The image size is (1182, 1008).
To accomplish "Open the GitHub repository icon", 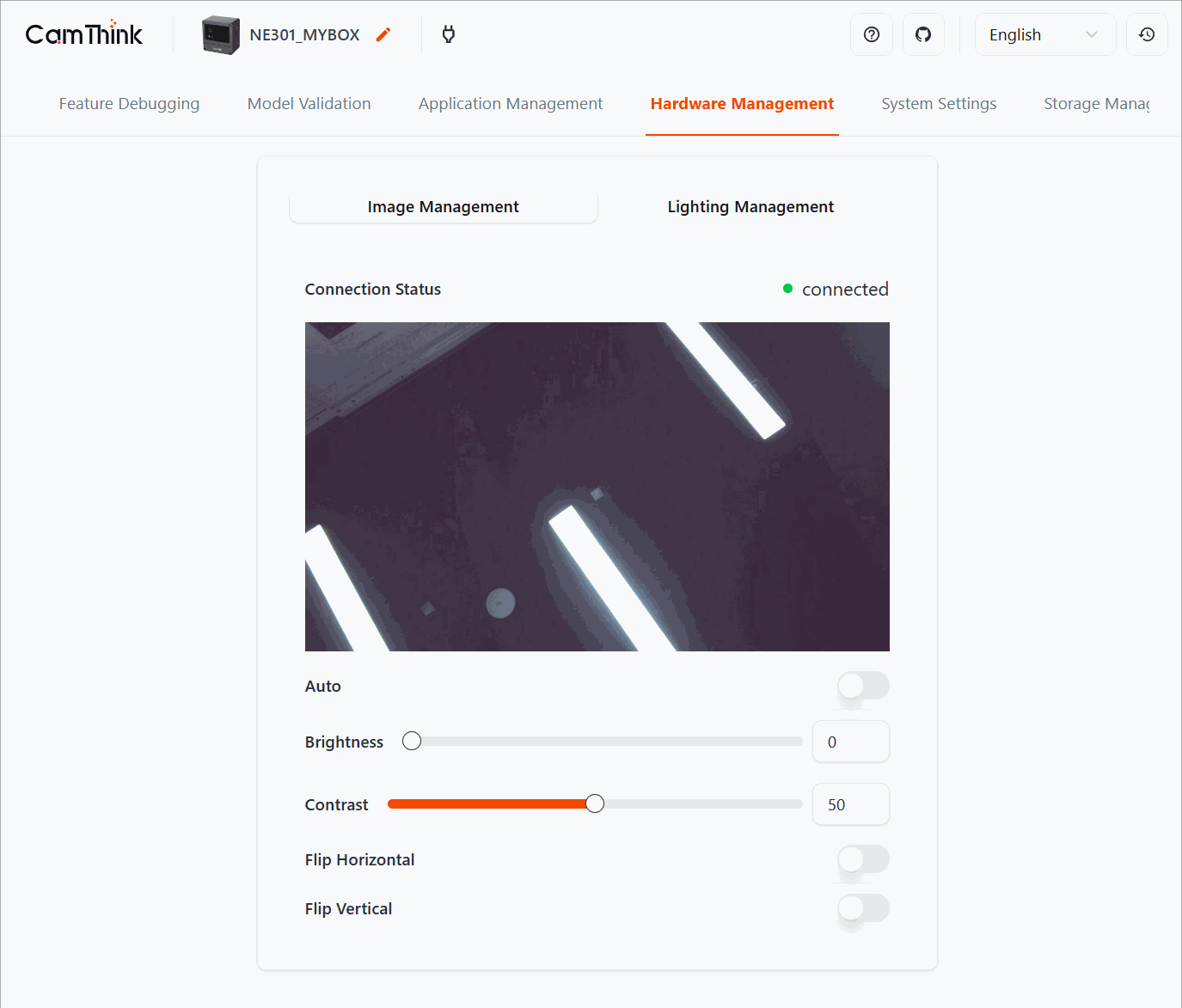I will click(923, 34).
